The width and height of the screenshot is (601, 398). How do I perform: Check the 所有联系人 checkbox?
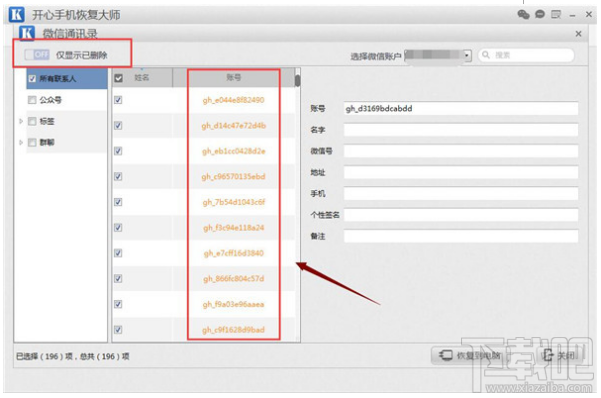click(32, 79)
